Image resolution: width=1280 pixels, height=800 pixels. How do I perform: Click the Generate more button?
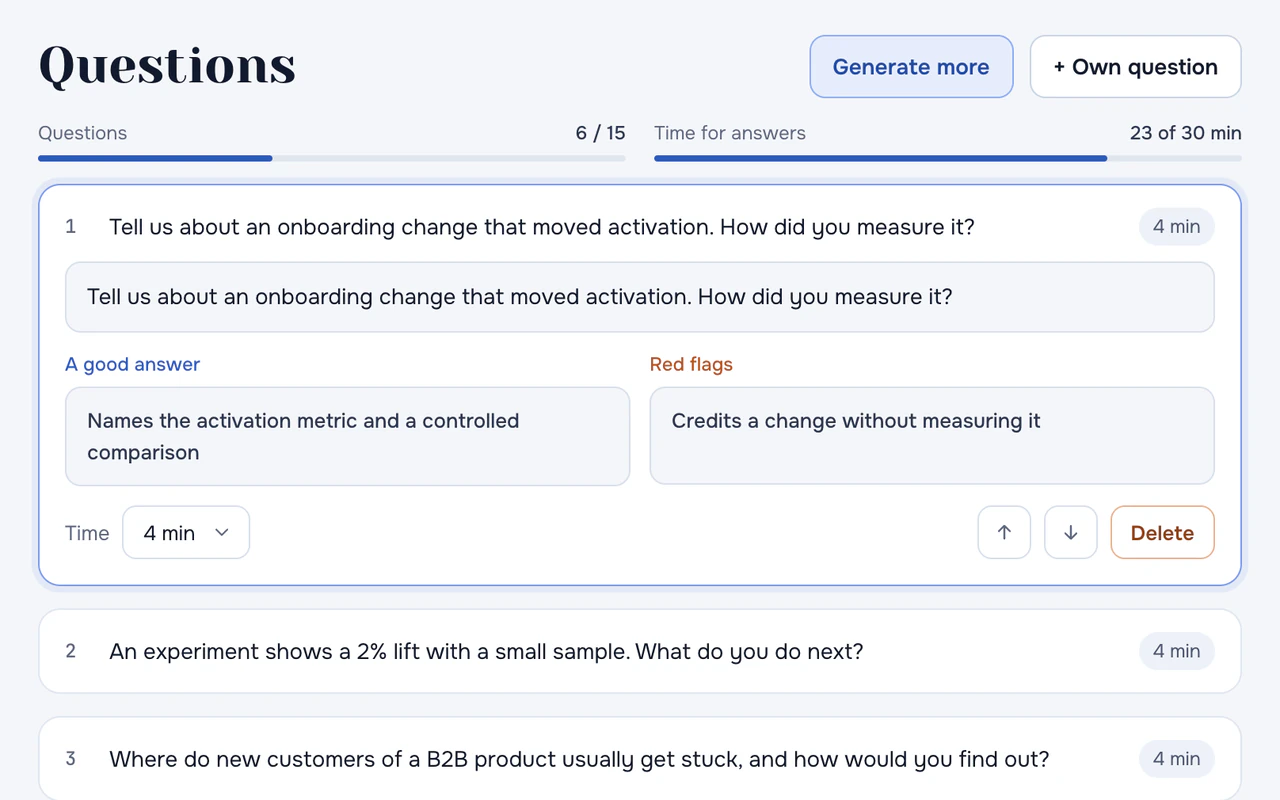coord(911,67)
